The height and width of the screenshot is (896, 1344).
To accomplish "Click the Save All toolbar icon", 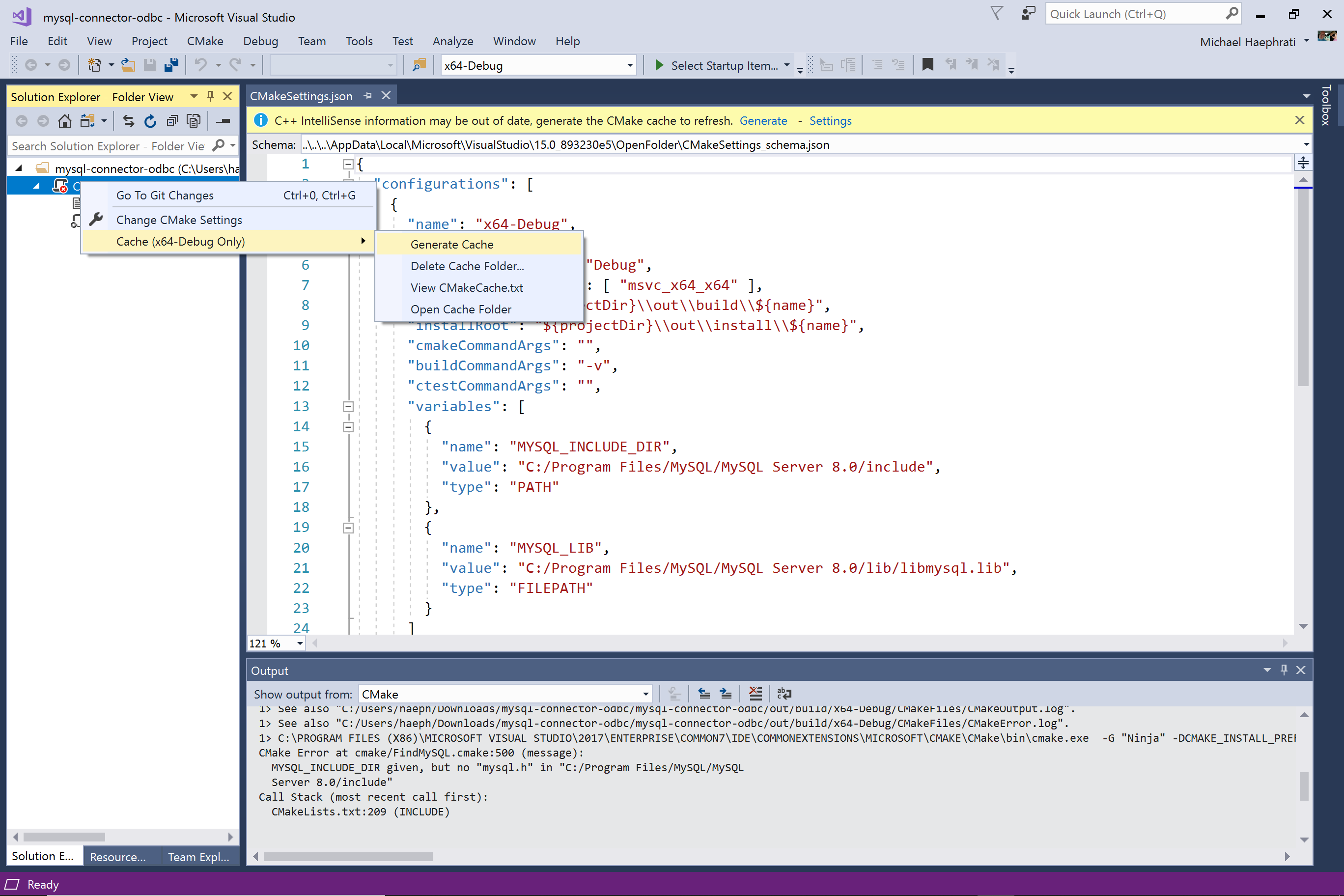I will (171, 65).
